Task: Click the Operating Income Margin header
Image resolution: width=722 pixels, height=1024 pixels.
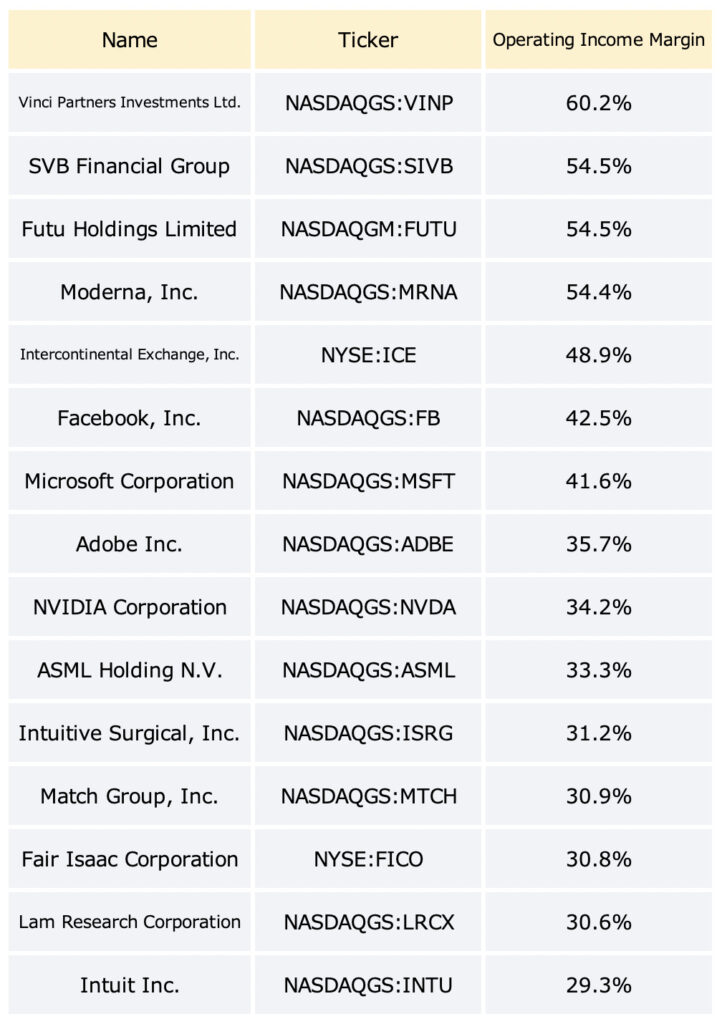Action: [599, 40]
